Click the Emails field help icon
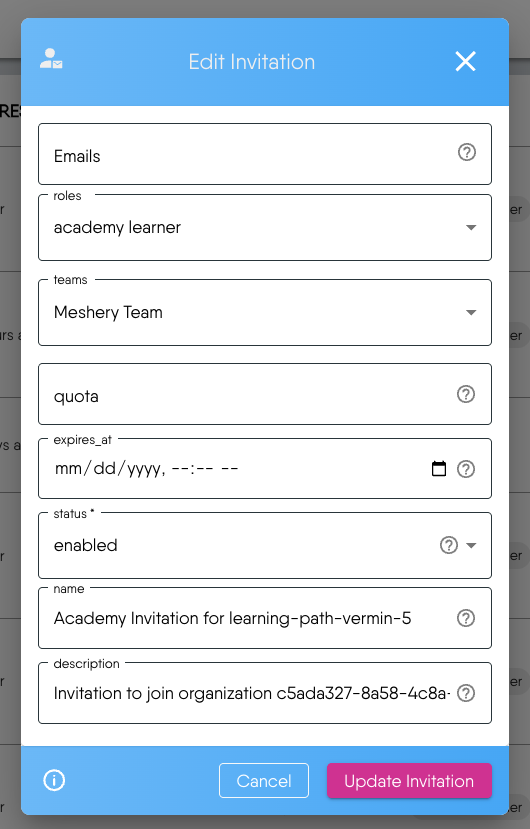The image size is (530, 829). coord(467,152)
